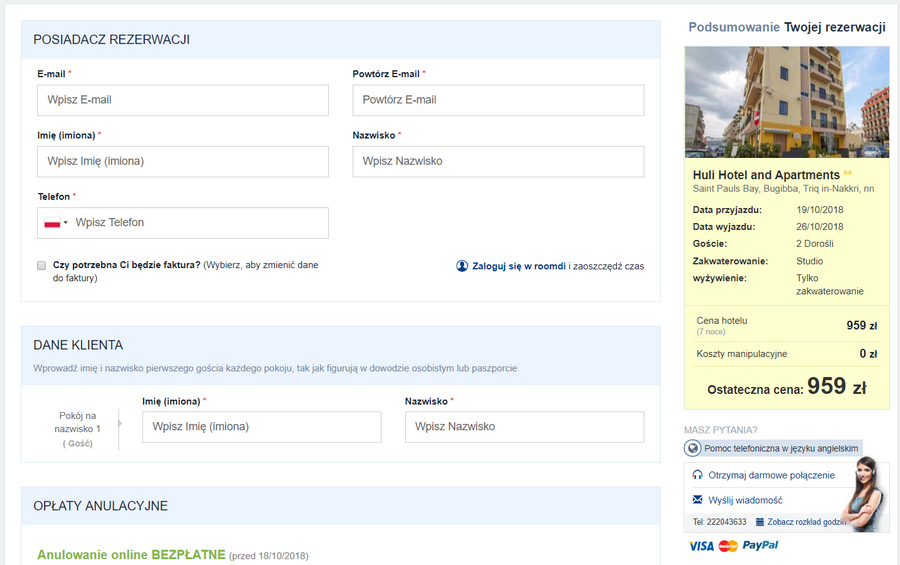Open the Polish flag country code dropdown

click(56, 223)
